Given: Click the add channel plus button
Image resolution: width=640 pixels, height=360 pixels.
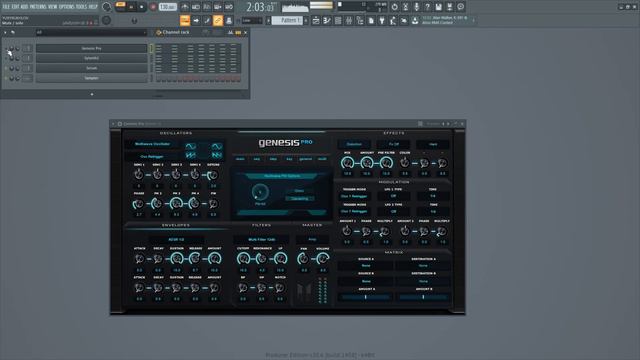Looking at the screenshot, I should (92, 94).
